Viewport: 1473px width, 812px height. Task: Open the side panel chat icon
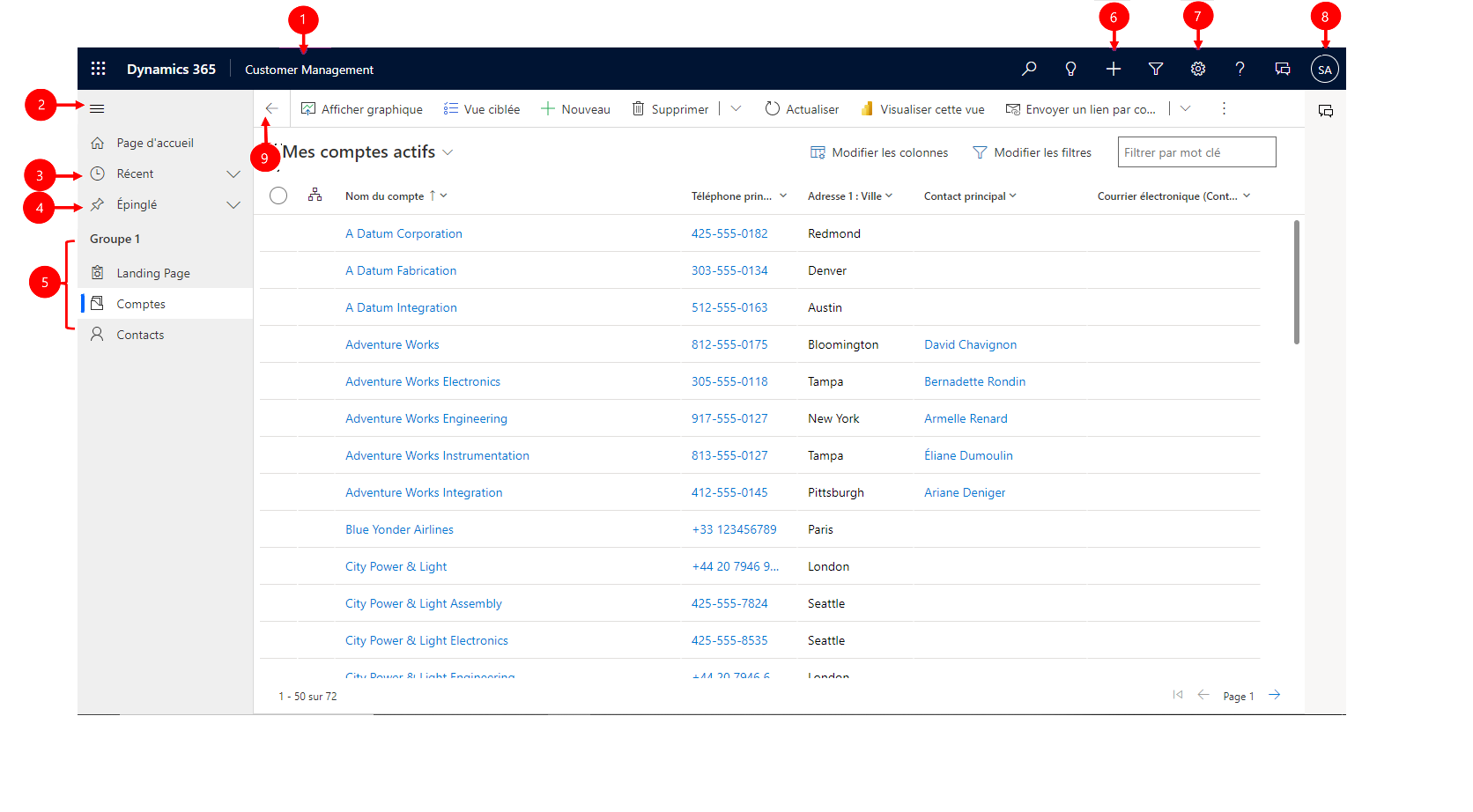(1326, 111)
